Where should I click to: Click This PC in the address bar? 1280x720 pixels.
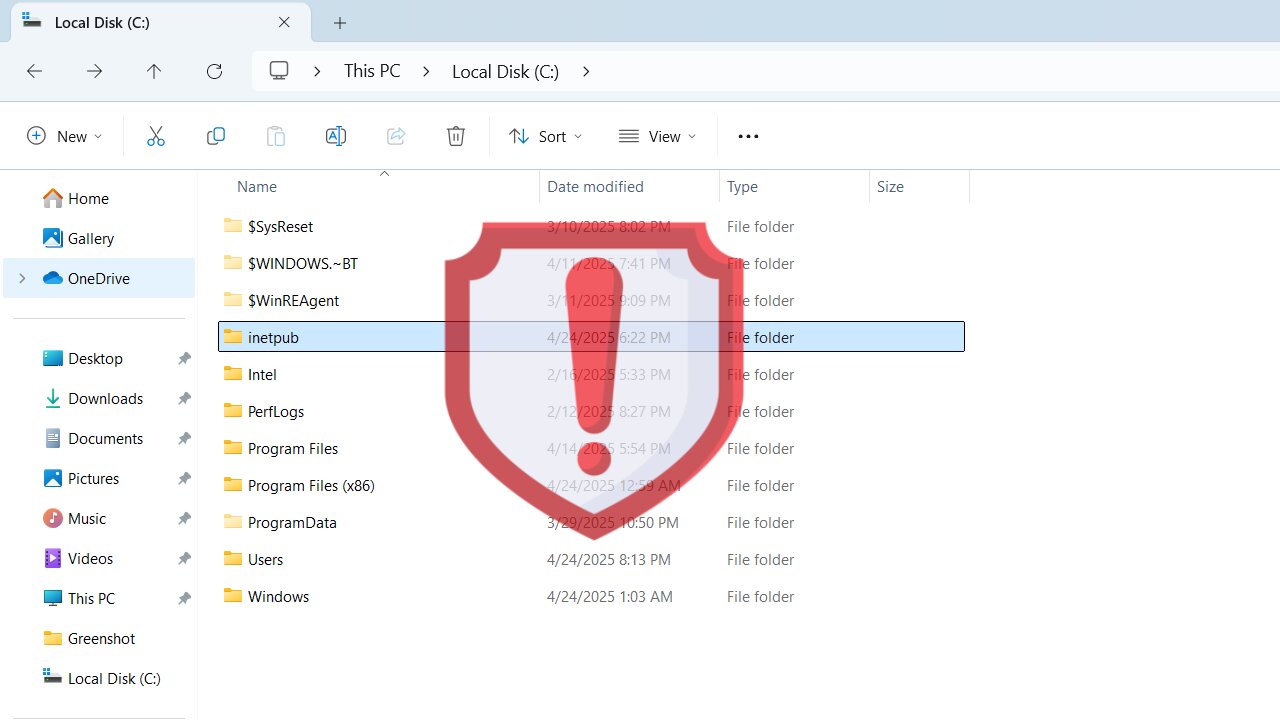[x=371, y=71]
